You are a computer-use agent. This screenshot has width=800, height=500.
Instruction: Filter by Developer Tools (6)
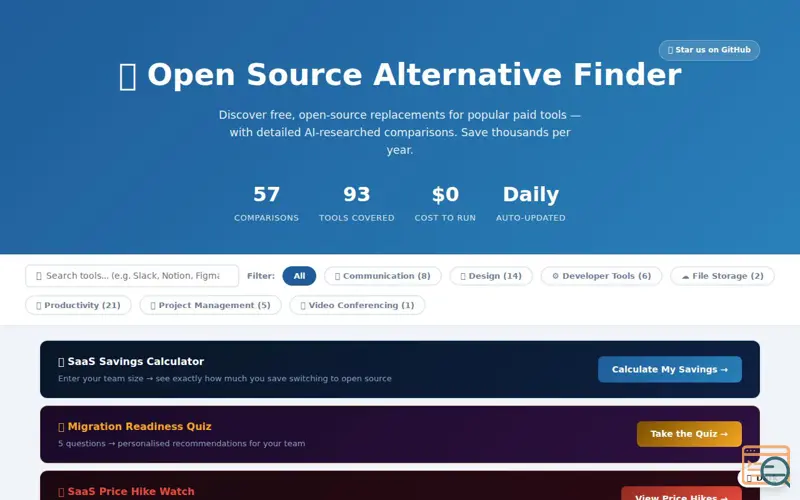(602, 276)
